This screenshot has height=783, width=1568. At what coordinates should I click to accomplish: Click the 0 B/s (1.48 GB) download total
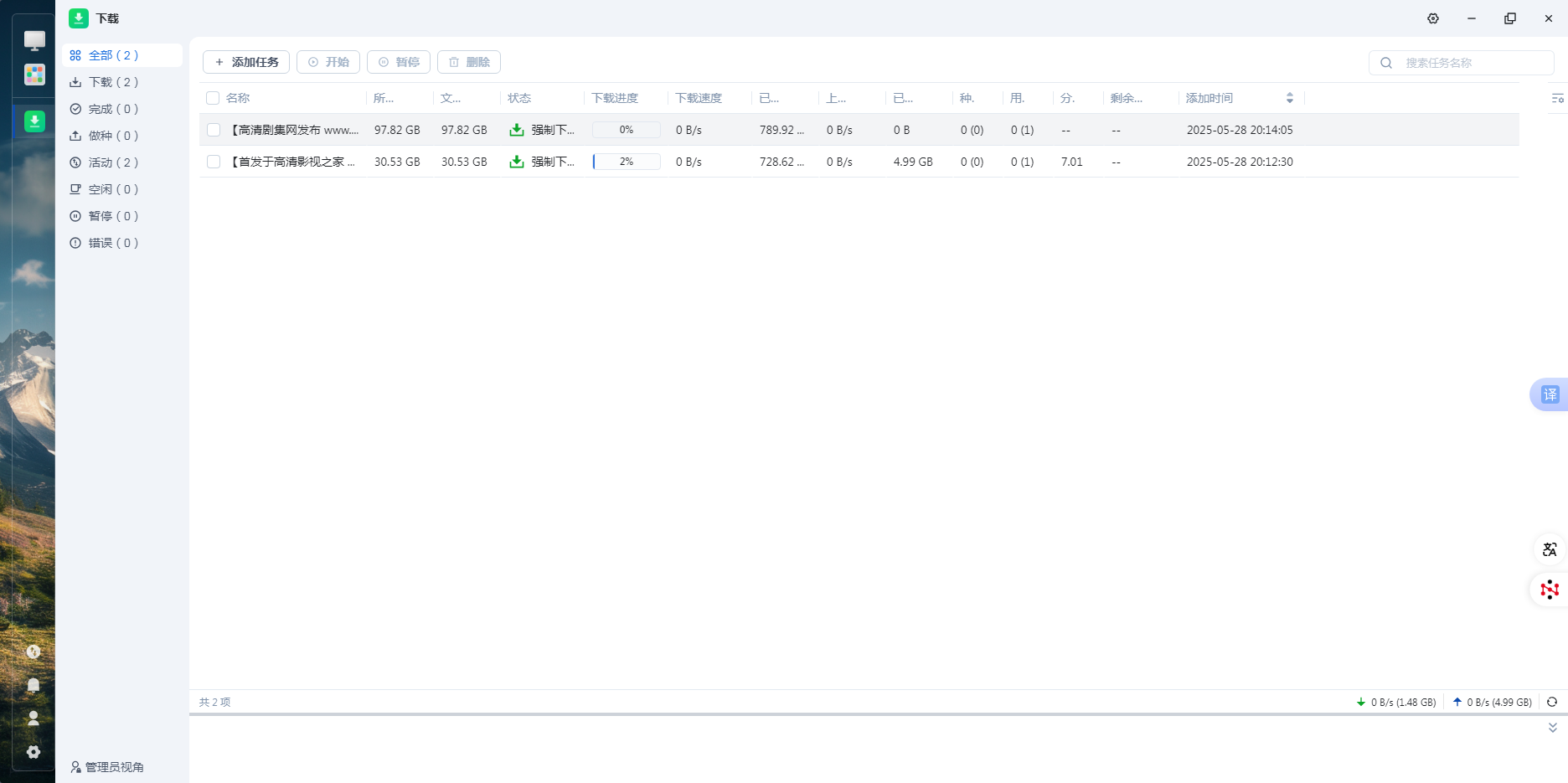tap(1404, 703)
